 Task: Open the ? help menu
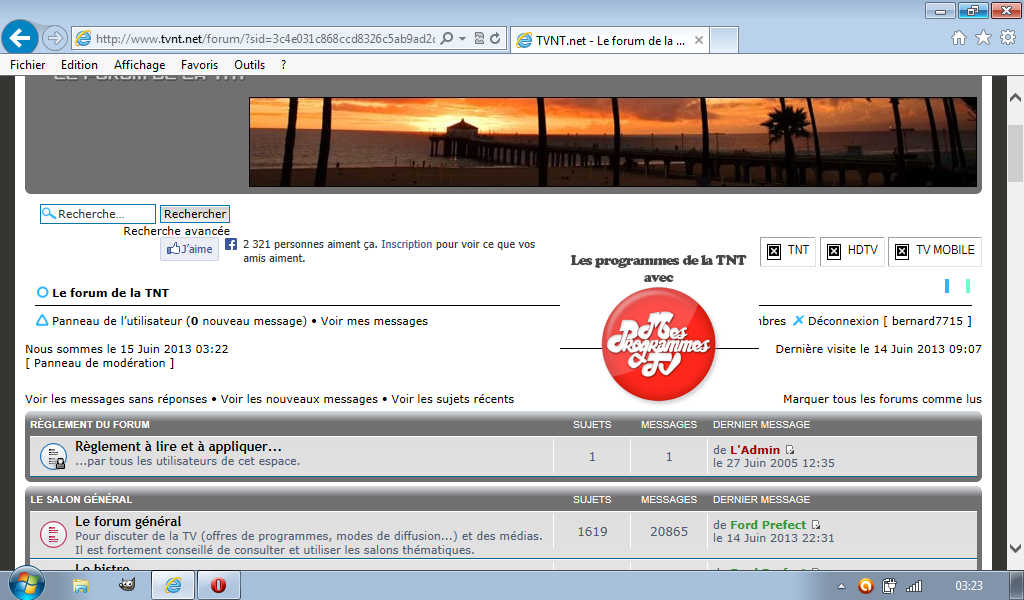click(283, 65)
